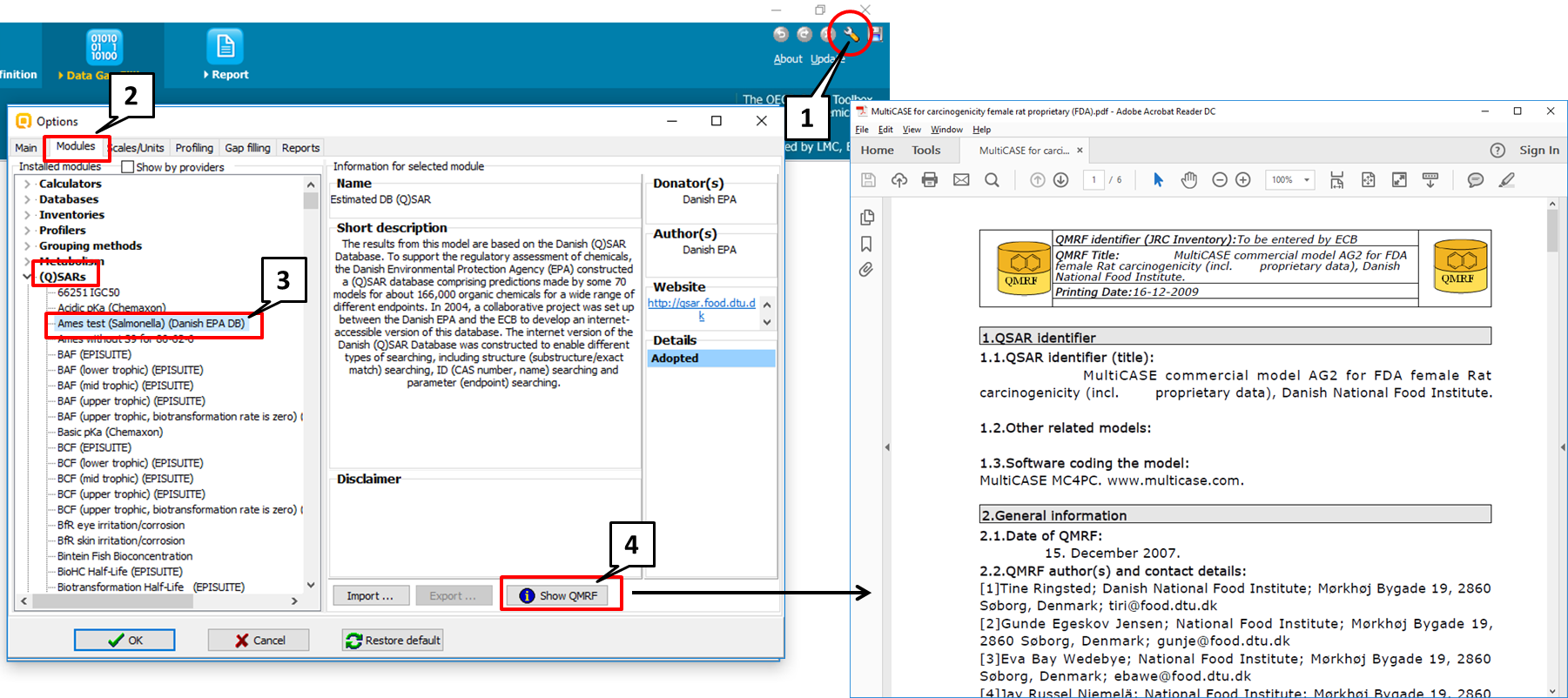Switch to the Profiling tab

pyautogui.click(x=194, y=148)
